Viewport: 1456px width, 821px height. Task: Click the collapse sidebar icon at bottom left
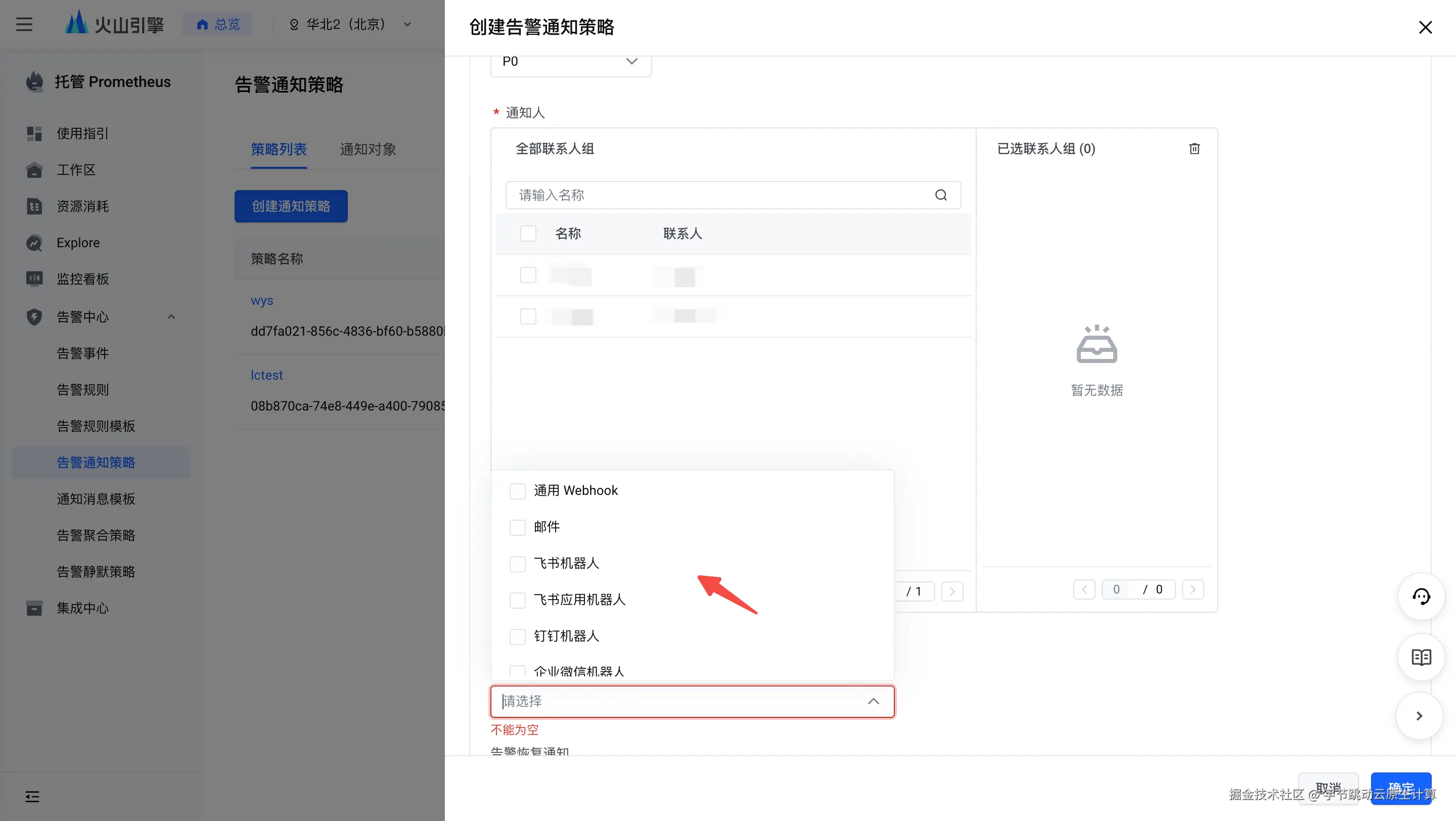[x=32, y=797]
